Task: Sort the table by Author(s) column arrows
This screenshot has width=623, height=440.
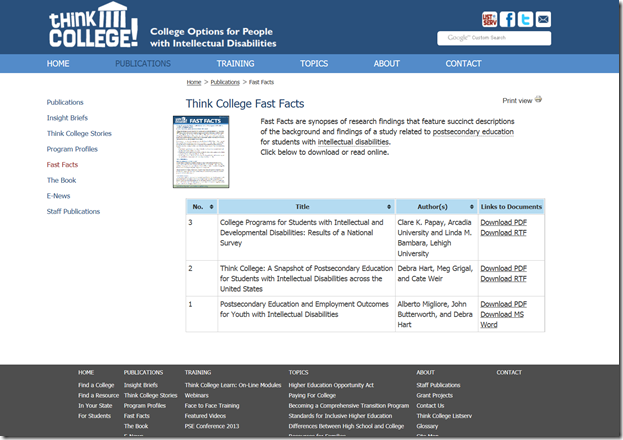Action: [472, 207]
